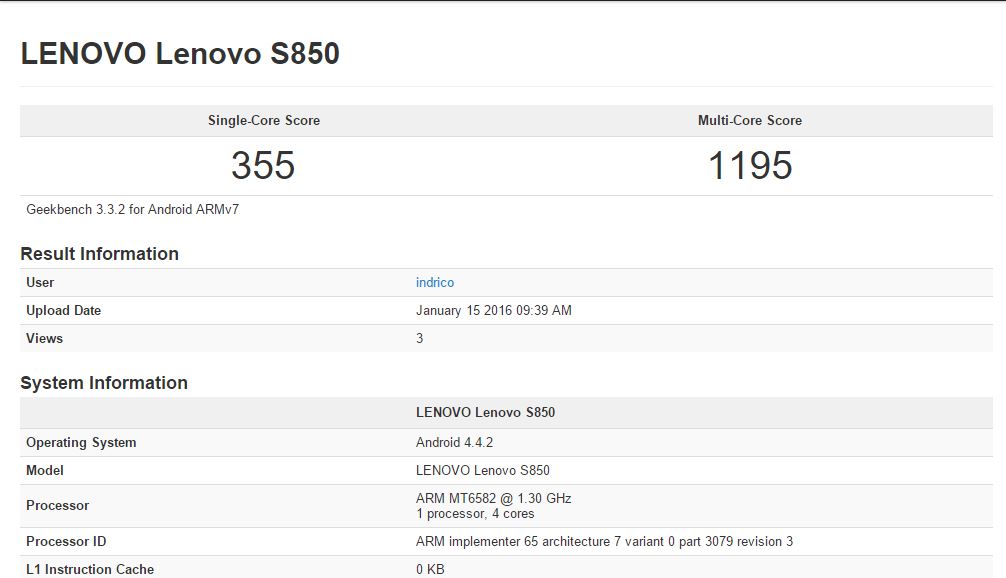Open the indrico user profile link
The width and height of the screenshot is (1006, 578).
(x=434, y=282)
